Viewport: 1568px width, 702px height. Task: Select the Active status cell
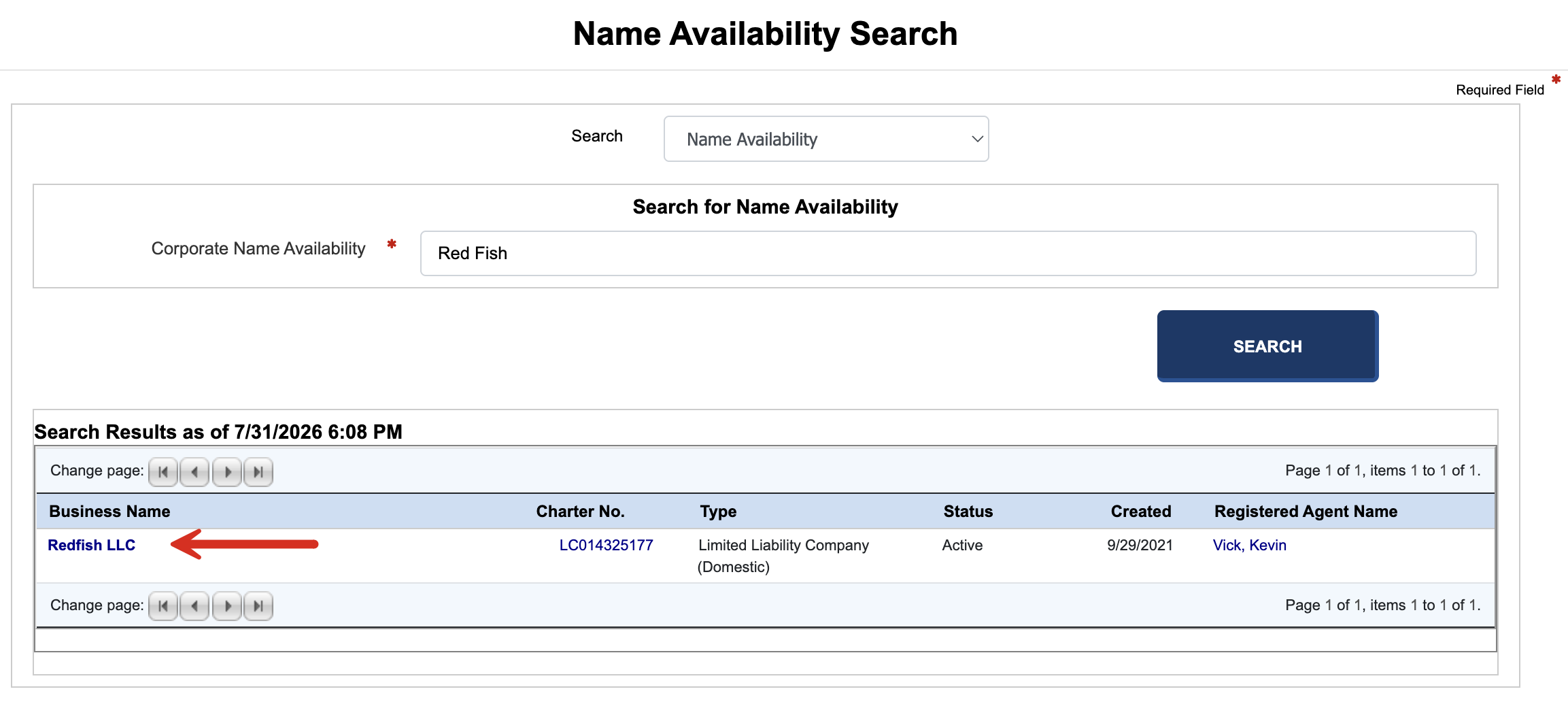(x=962, y=545)
